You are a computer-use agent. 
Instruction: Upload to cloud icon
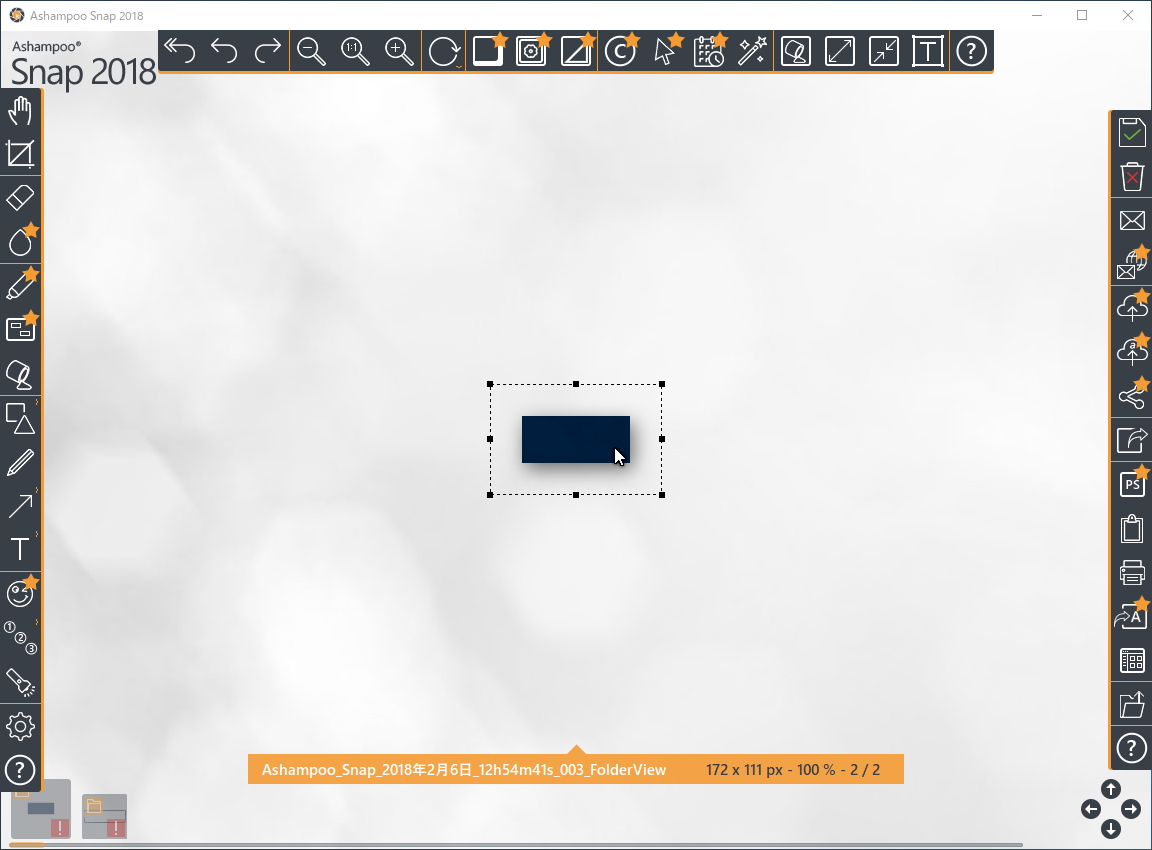(x=1132, y=307)
